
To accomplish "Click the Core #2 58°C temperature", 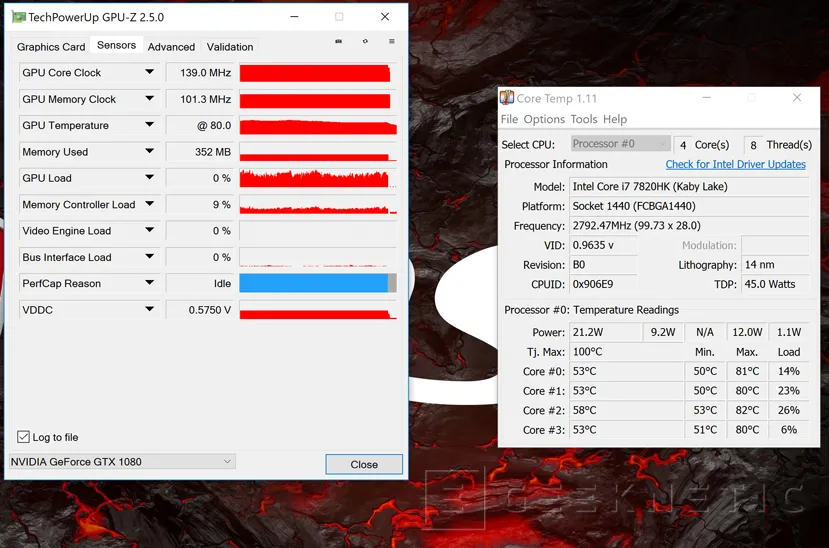I will click(626, 410).
